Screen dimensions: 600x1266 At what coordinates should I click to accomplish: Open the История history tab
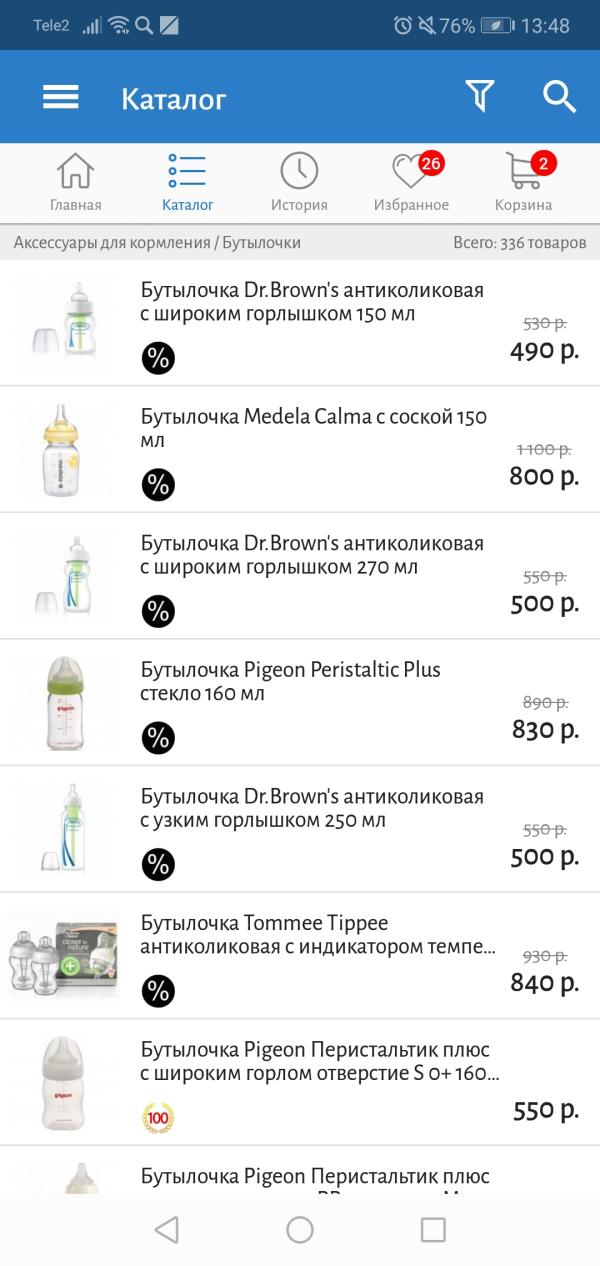(299, 183)
